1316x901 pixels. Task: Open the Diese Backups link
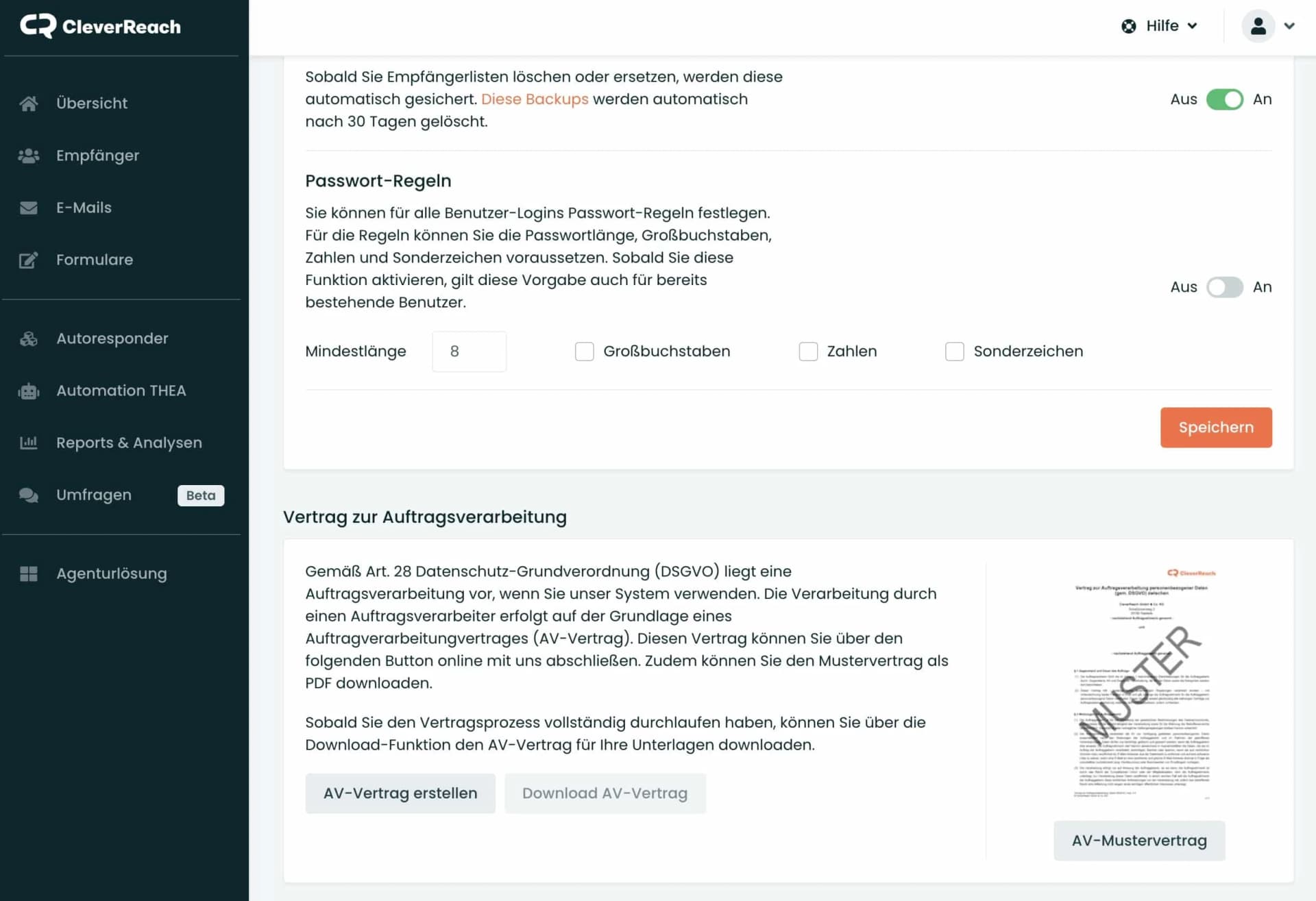click(x=535, y=99)
